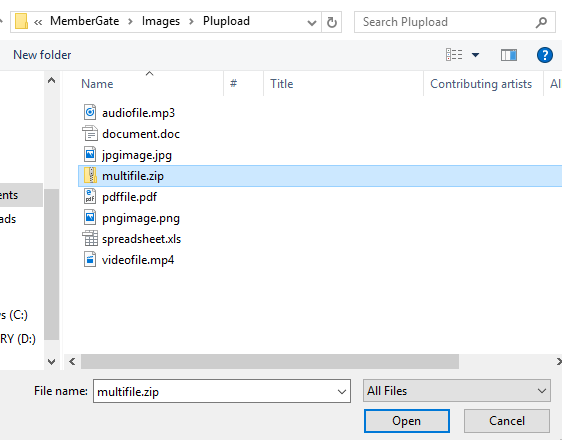Click the Open button
The height and width of the screenshot is (440, 562).
(406, 421)
